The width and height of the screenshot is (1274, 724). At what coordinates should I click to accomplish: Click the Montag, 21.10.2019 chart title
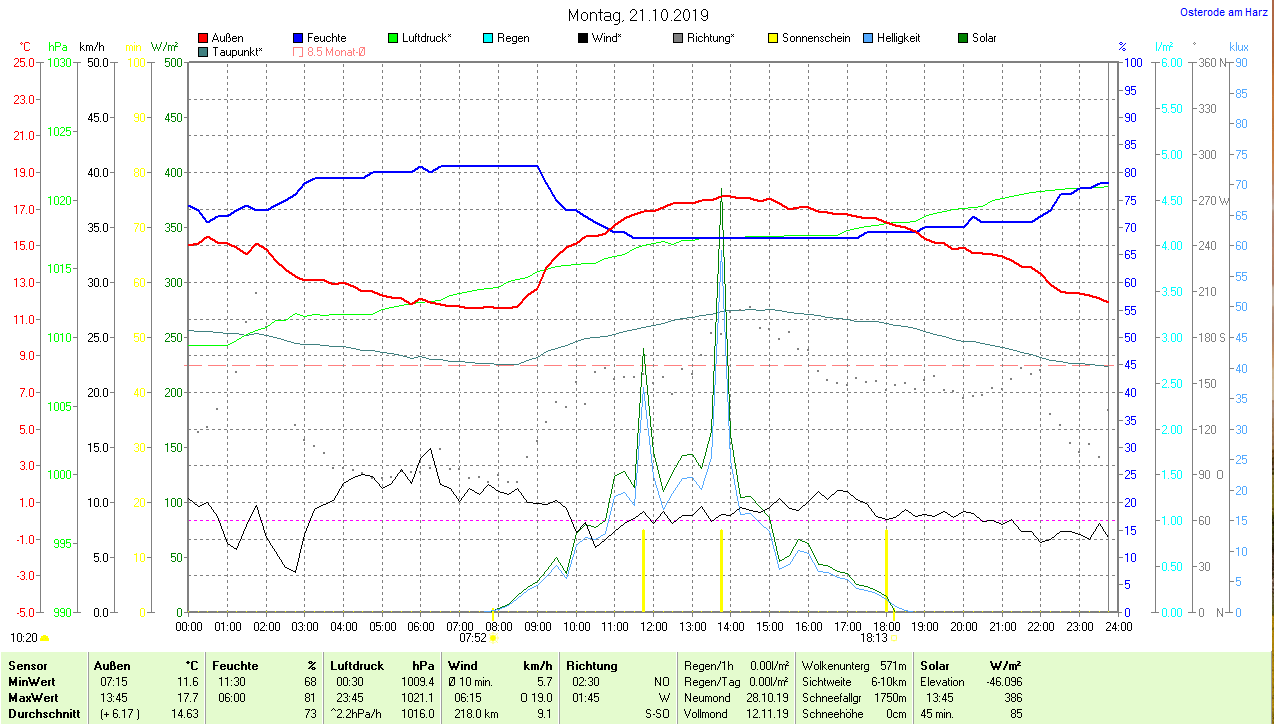pos(638,15)
